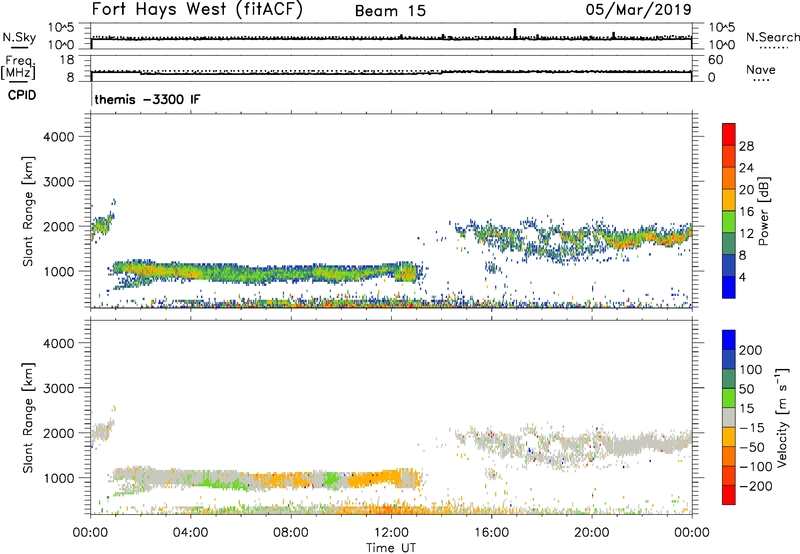Click the '3000' tick on the power panel

pos(58,182)
